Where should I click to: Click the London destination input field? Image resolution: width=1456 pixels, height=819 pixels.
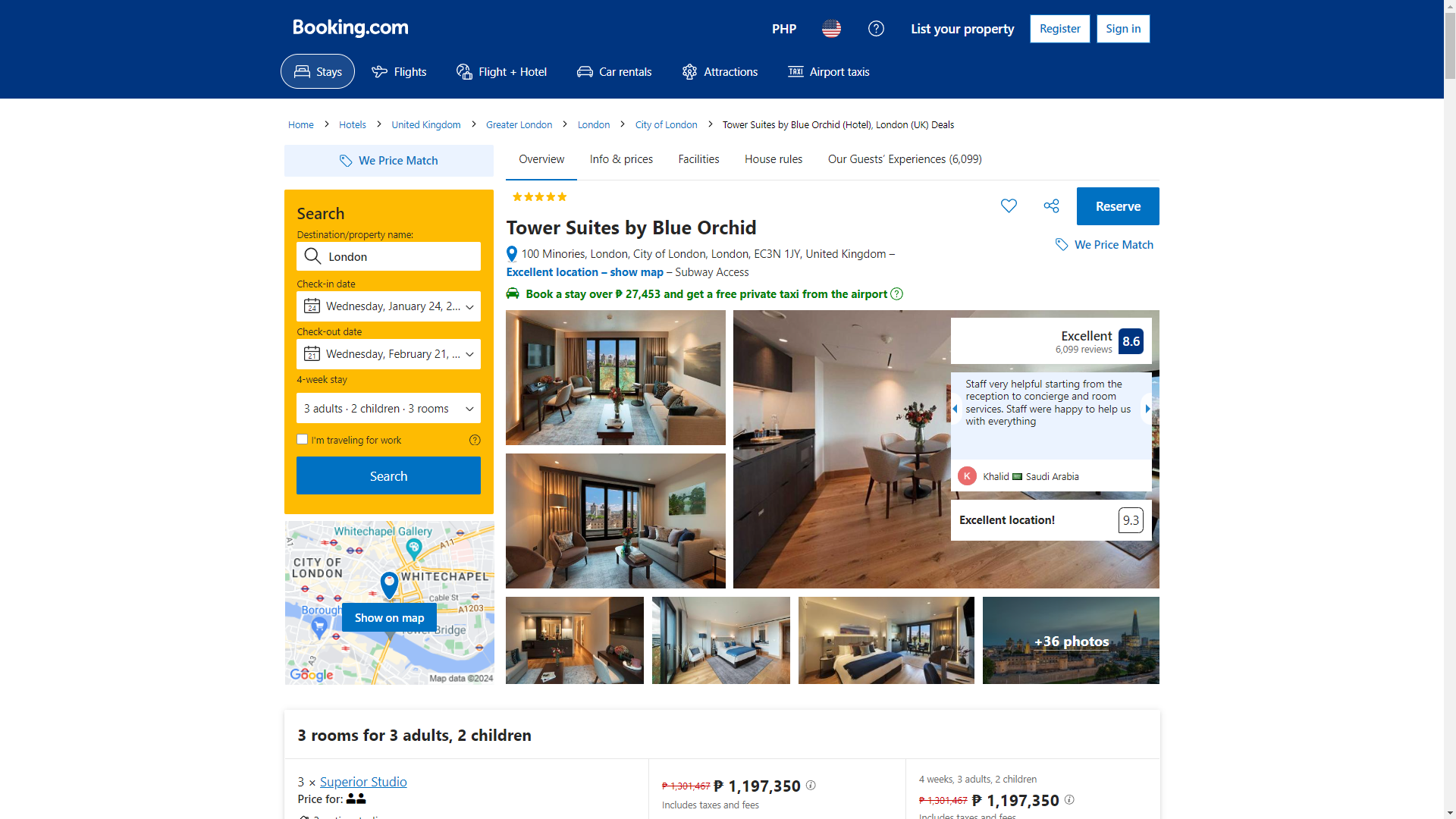[388, 256]
